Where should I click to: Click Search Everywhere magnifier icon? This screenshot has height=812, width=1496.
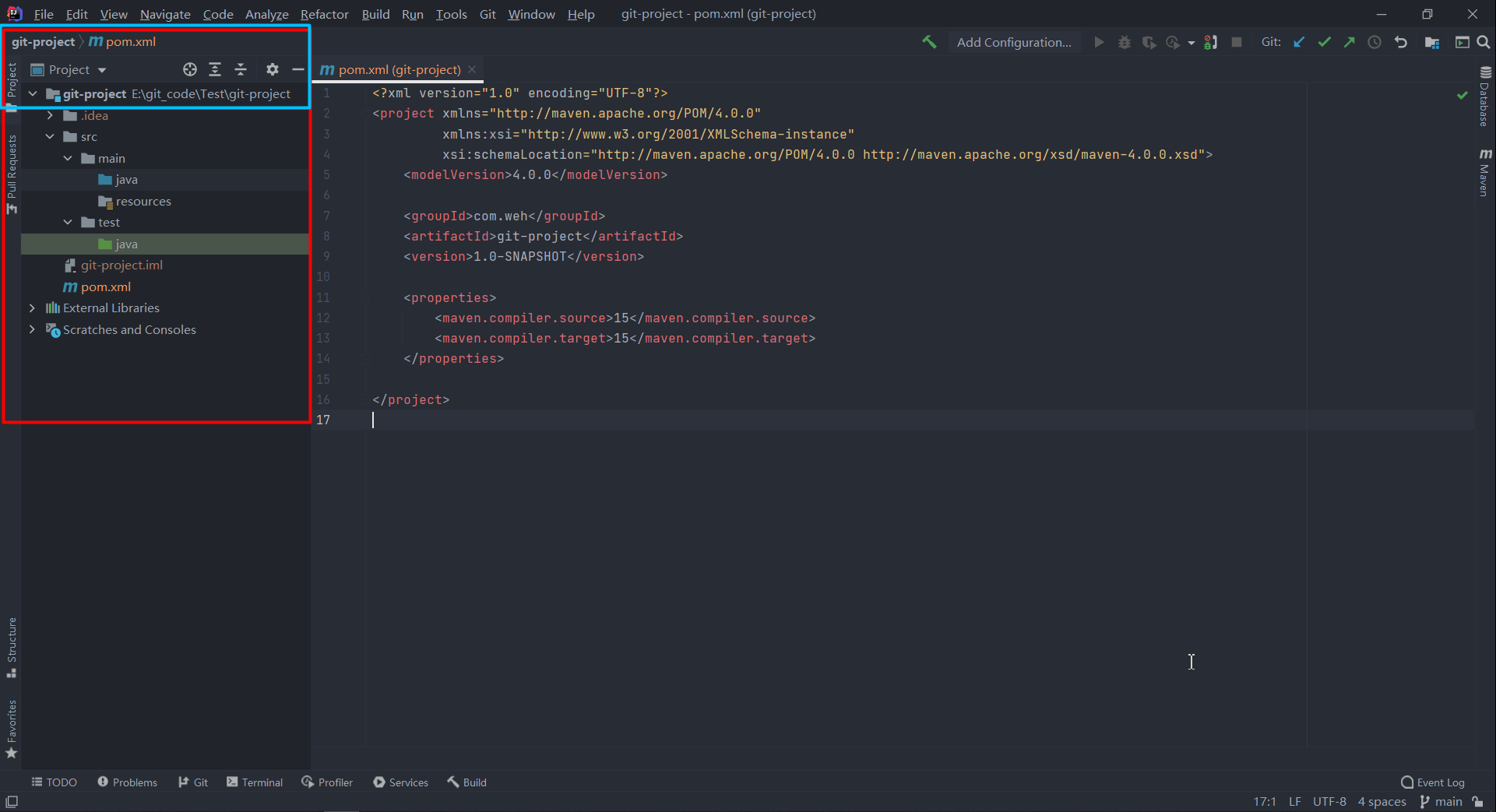point(1484,42)
